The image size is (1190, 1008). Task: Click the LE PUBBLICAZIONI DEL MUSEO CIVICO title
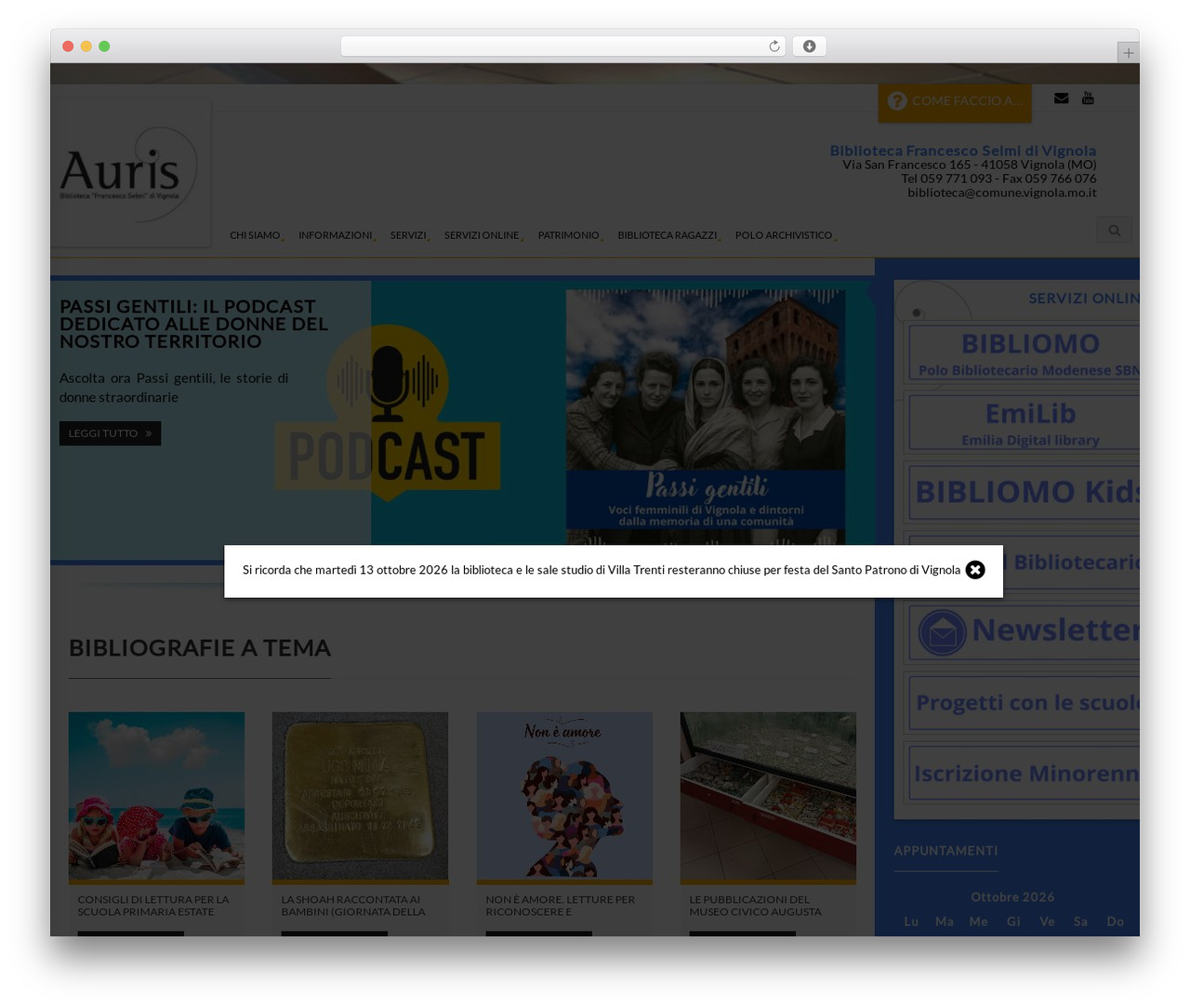pyautogui.click(x=755, y=906)
